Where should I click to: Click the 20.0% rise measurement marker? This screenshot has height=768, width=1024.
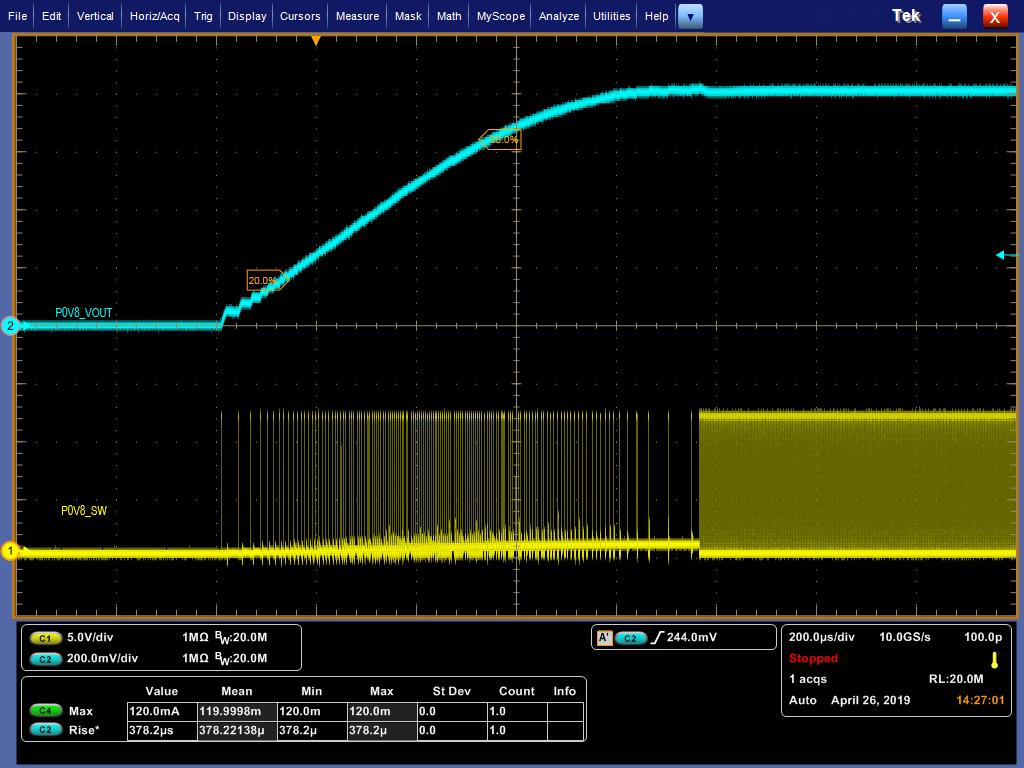[266, 280]
